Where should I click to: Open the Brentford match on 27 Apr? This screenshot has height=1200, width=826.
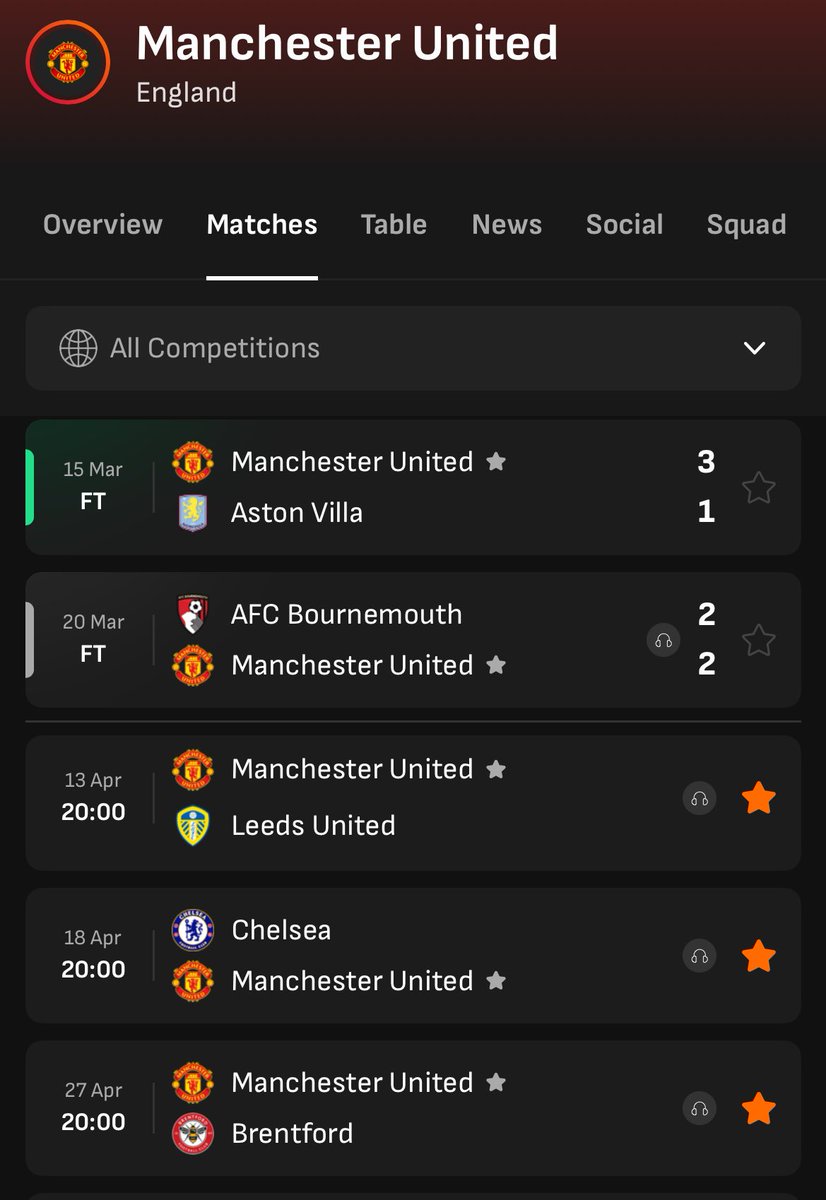tap(413, 1108)
